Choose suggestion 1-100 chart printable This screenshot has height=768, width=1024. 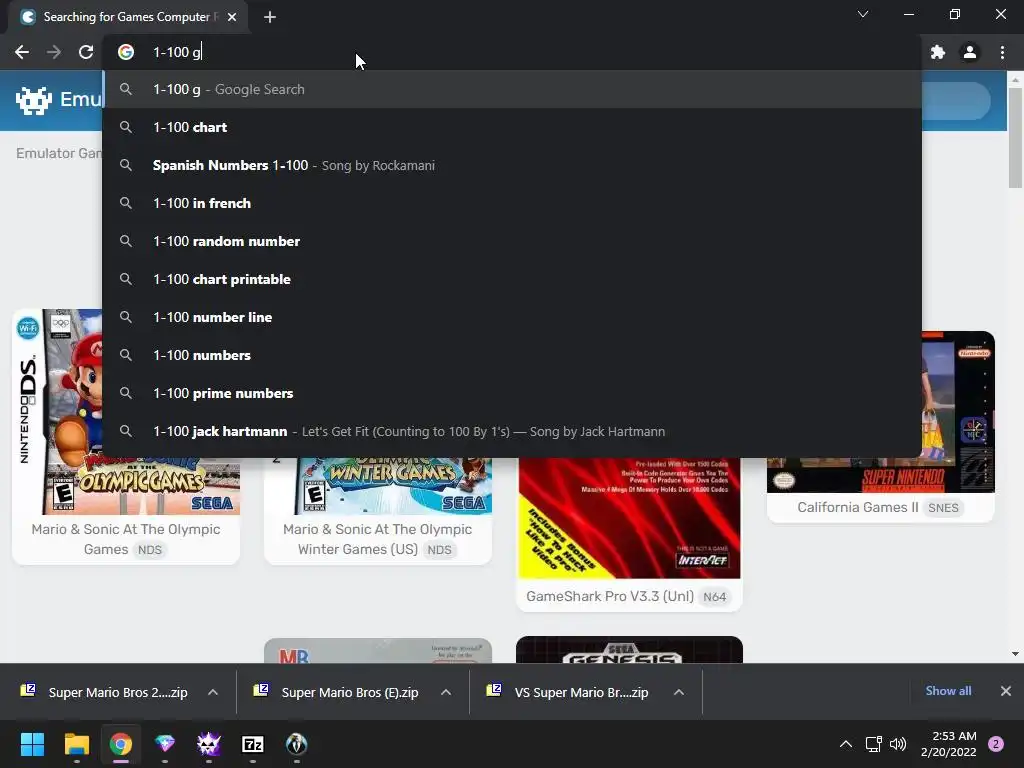click(512, 279)
